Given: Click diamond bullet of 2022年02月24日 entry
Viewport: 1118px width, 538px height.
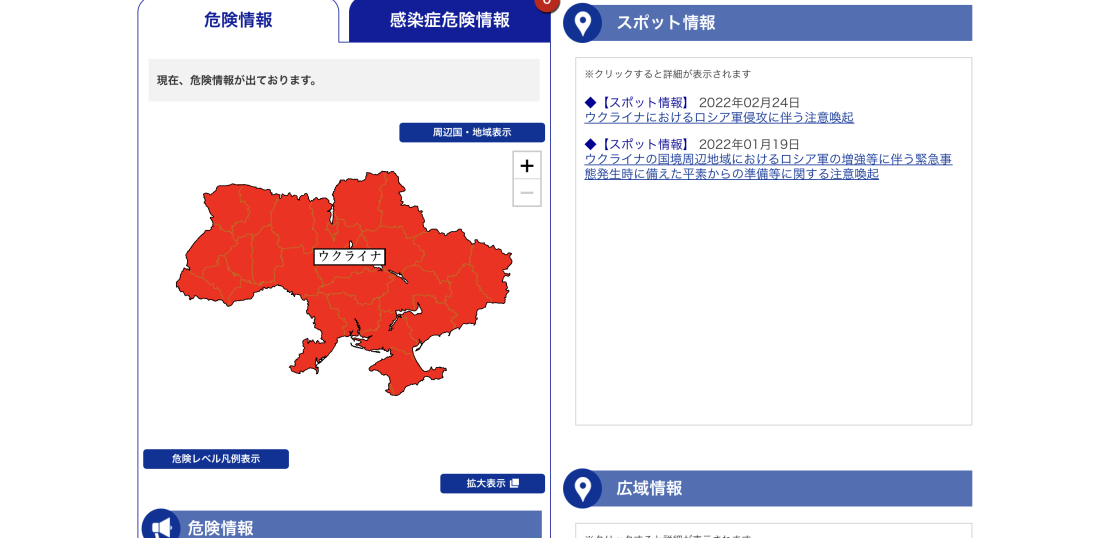Looking at the screenshot, I should click(590, 102).
